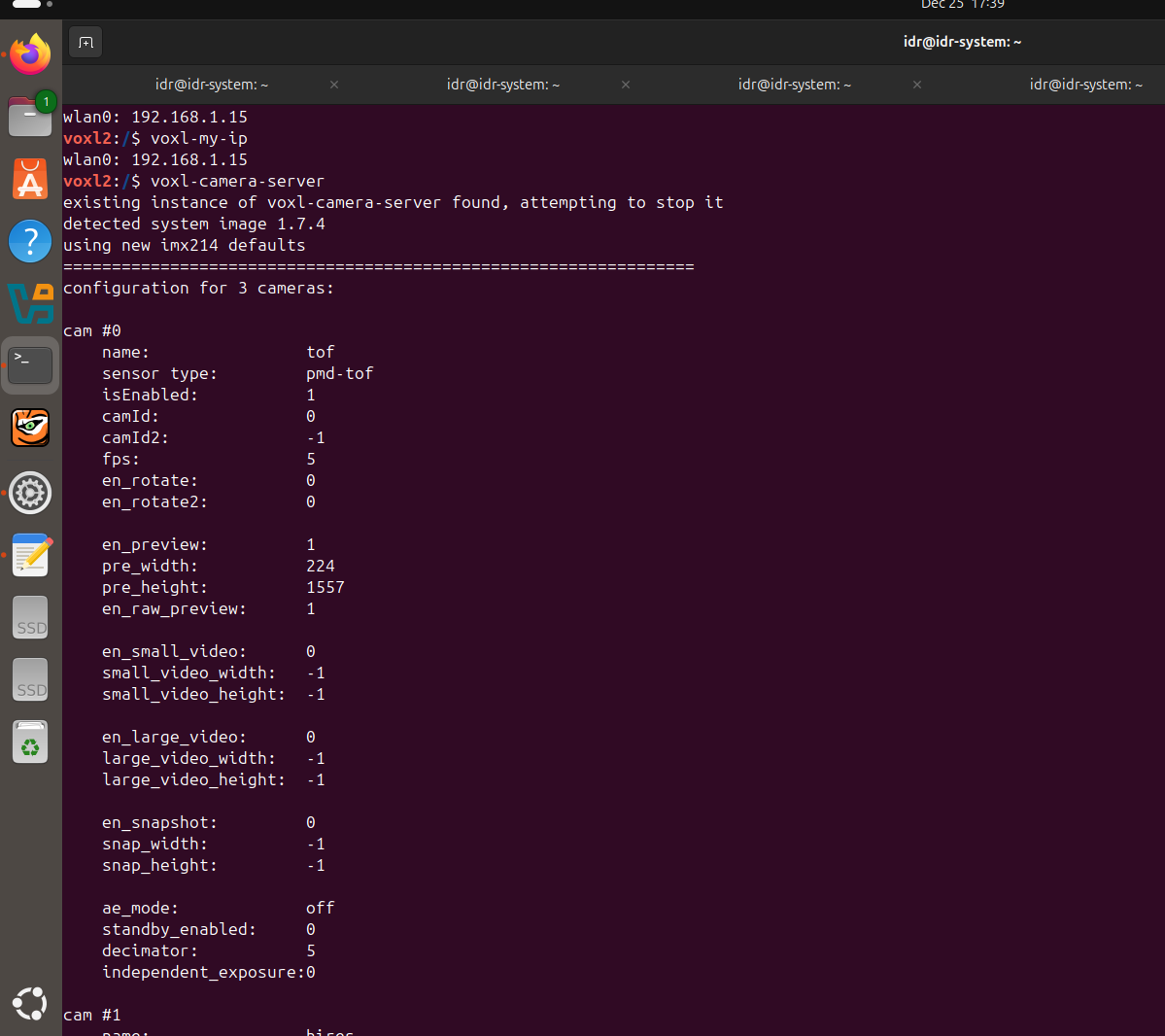Open the recycling drive icon
This screenshot has width=1165, height=1036.
pos(29,742)
